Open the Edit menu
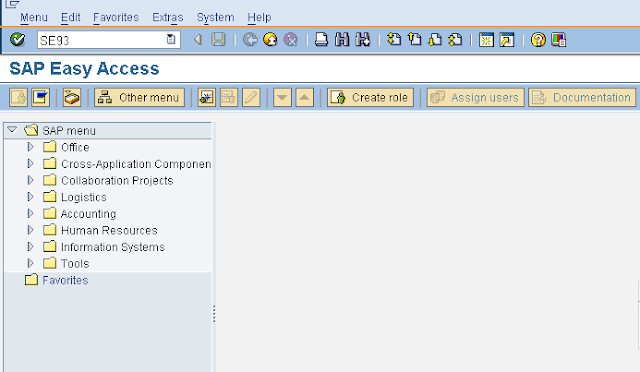640x372 pixels. pos(71,18)
